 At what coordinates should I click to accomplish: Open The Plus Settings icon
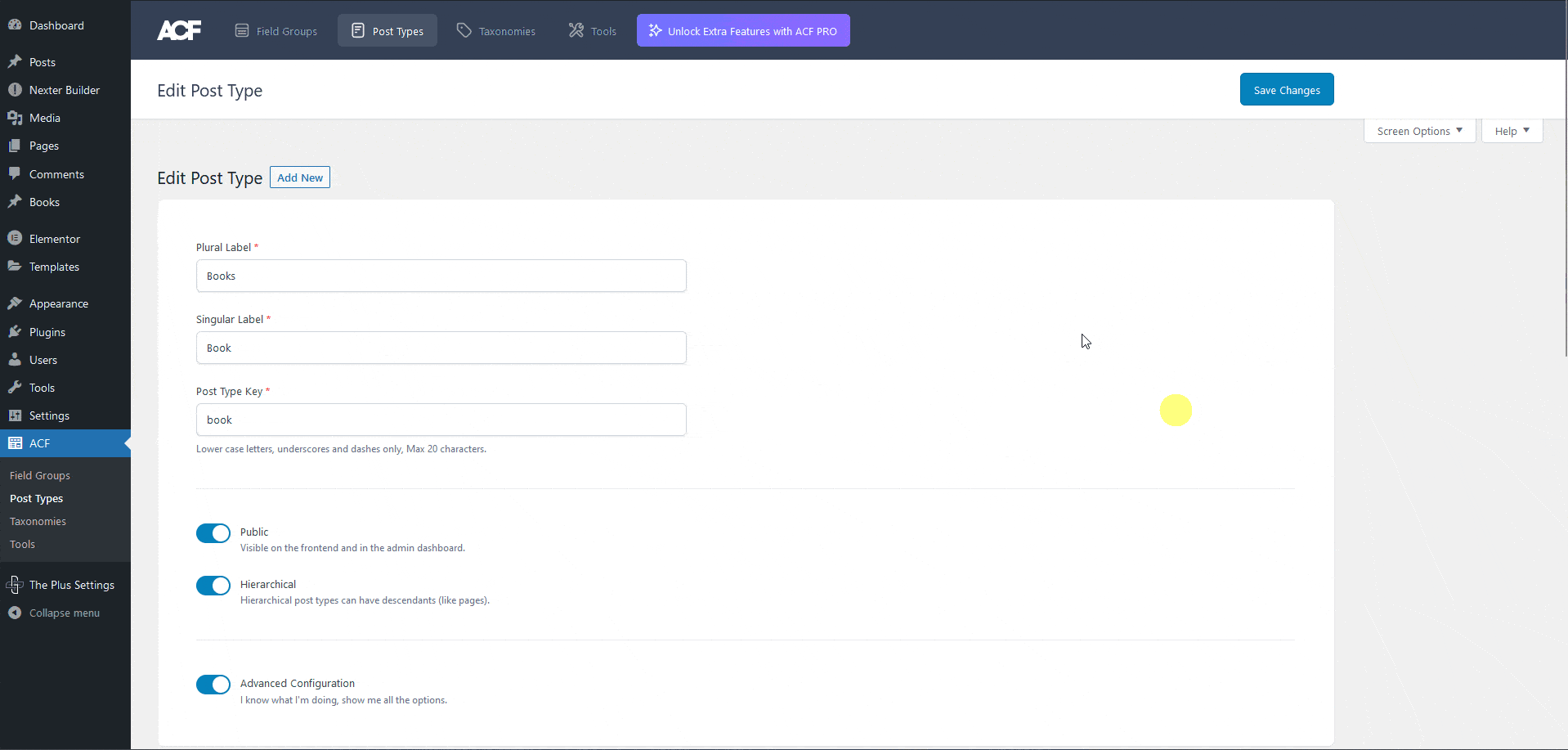coord(16,584)
